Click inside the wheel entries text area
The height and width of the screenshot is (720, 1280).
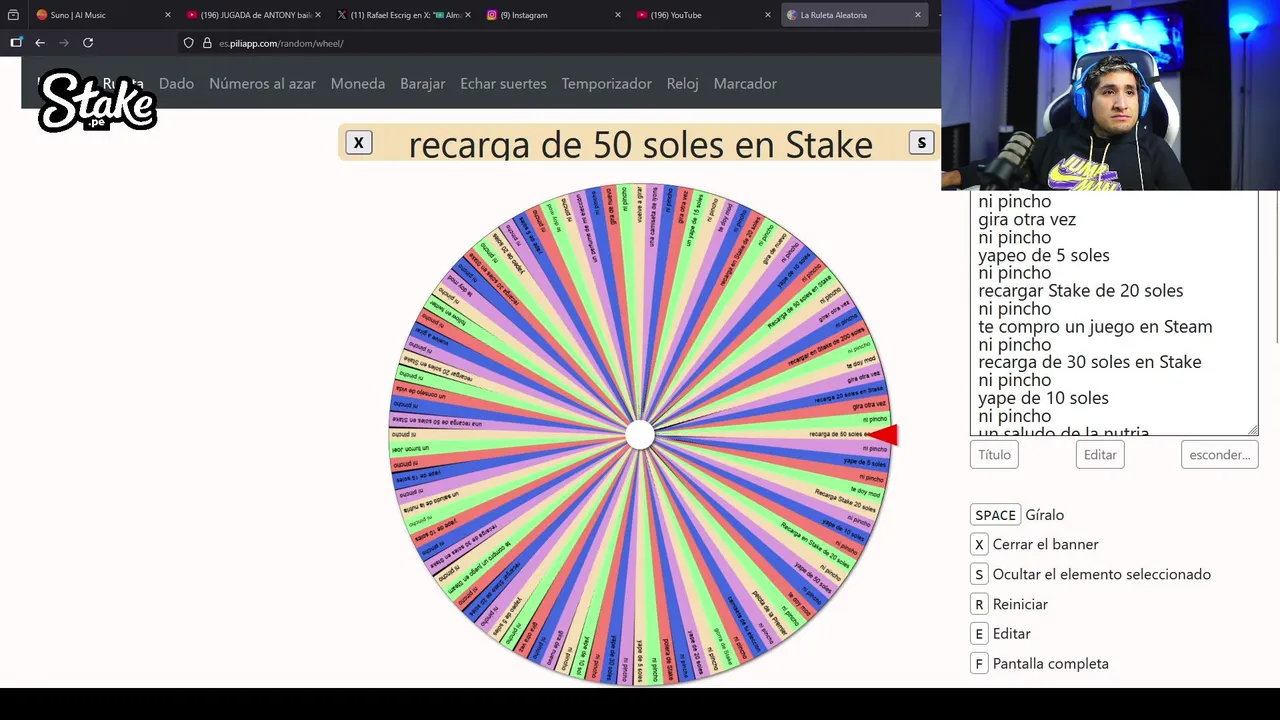click(x=1114, y=313)
